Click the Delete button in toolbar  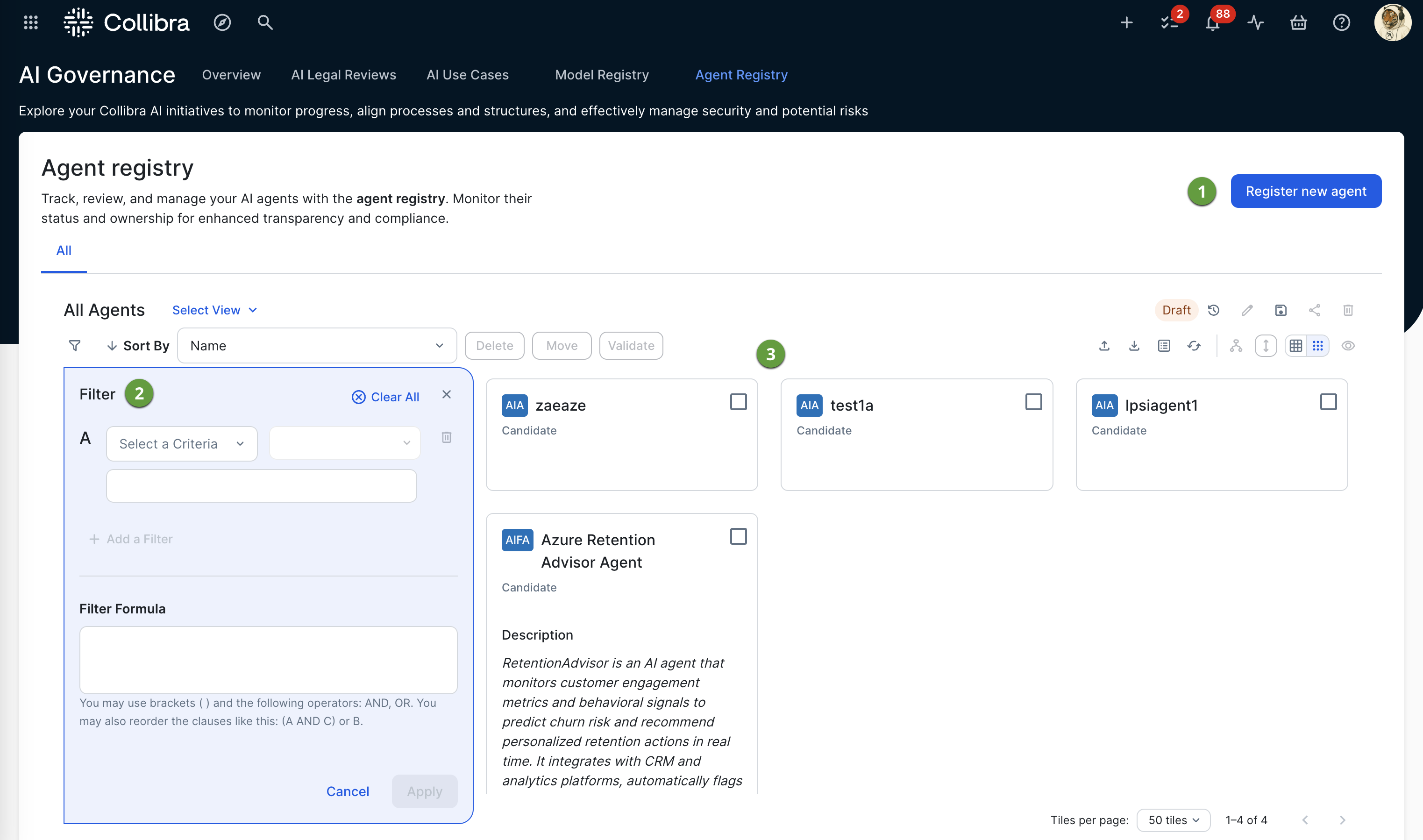point(495,346)
